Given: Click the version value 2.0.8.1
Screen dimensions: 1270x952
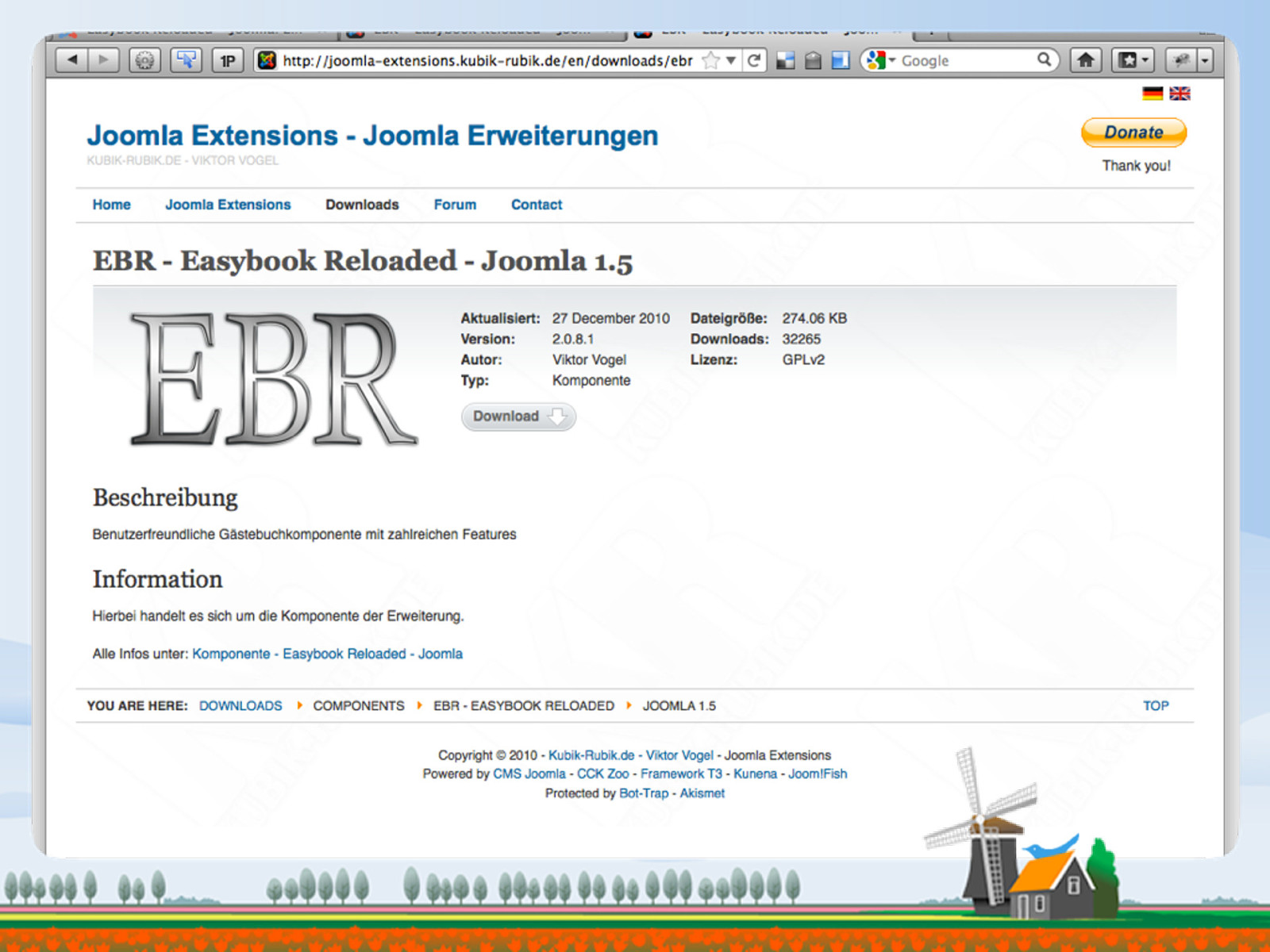Looking at the screenshot, I should [x=573, y=339].
